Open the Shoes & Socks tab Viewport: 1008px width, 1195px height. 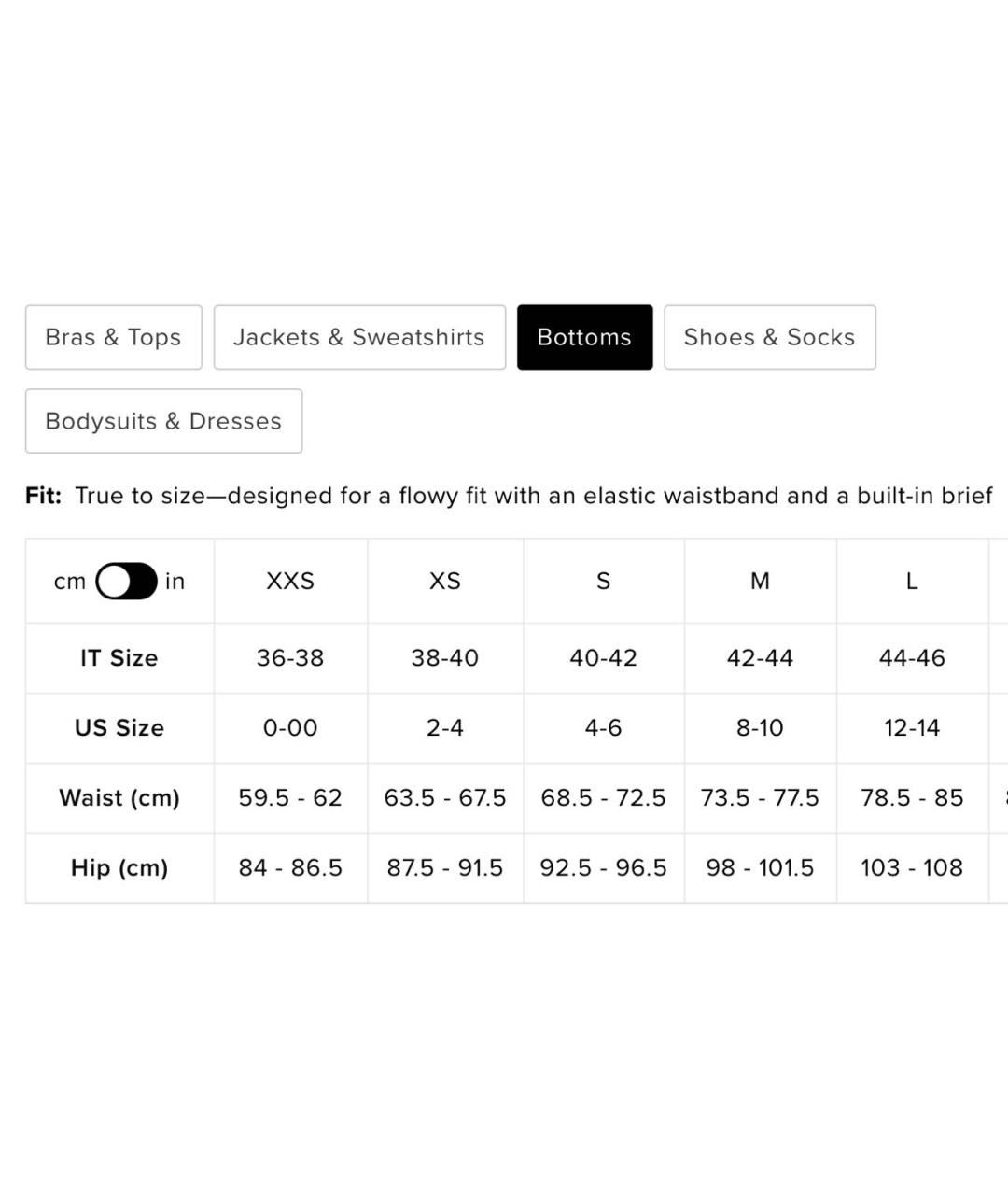pyautogui.click(x=769, y=337)
